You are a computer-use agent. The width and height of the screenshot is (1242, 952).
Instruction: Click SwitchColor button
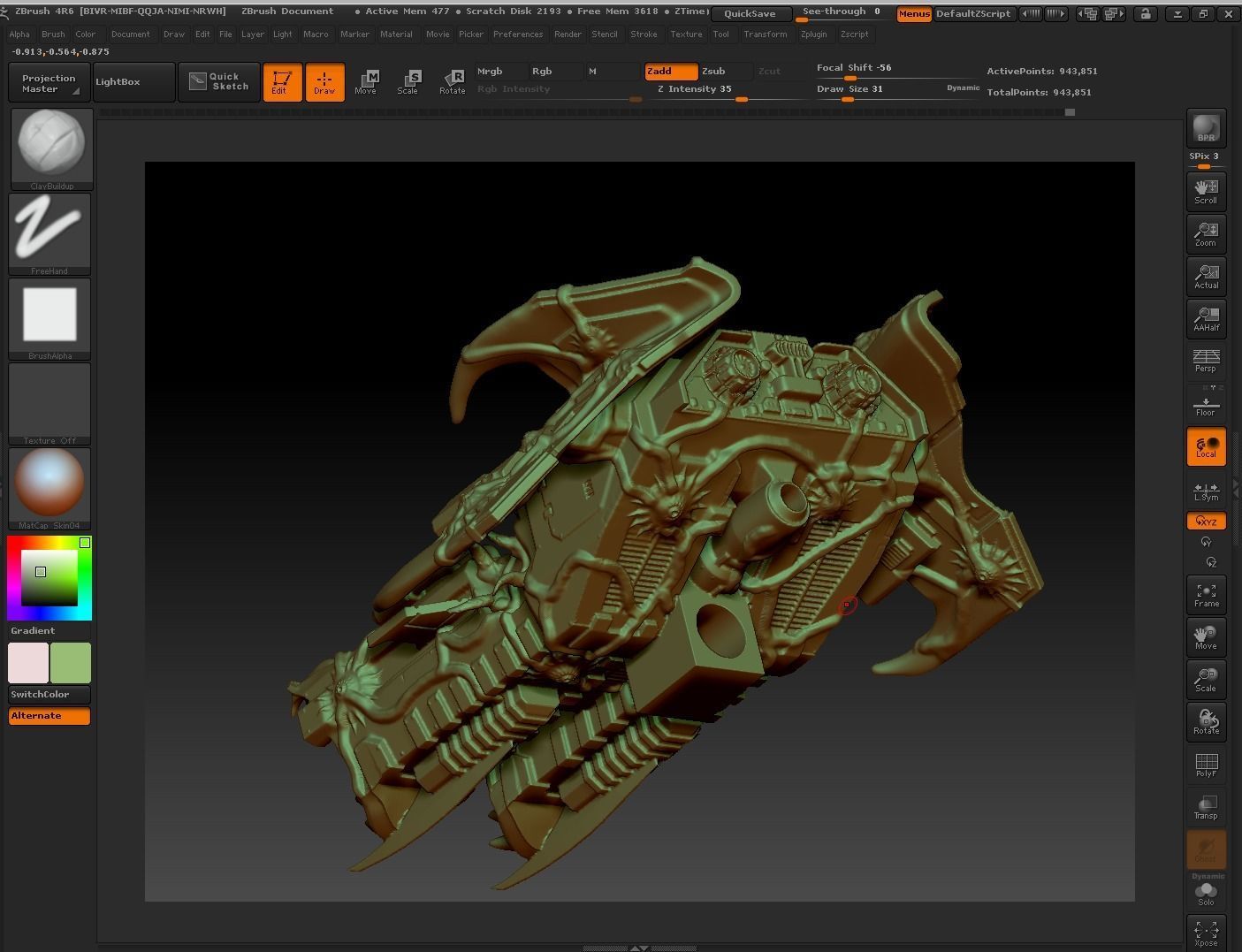click(x=50, y=694)
